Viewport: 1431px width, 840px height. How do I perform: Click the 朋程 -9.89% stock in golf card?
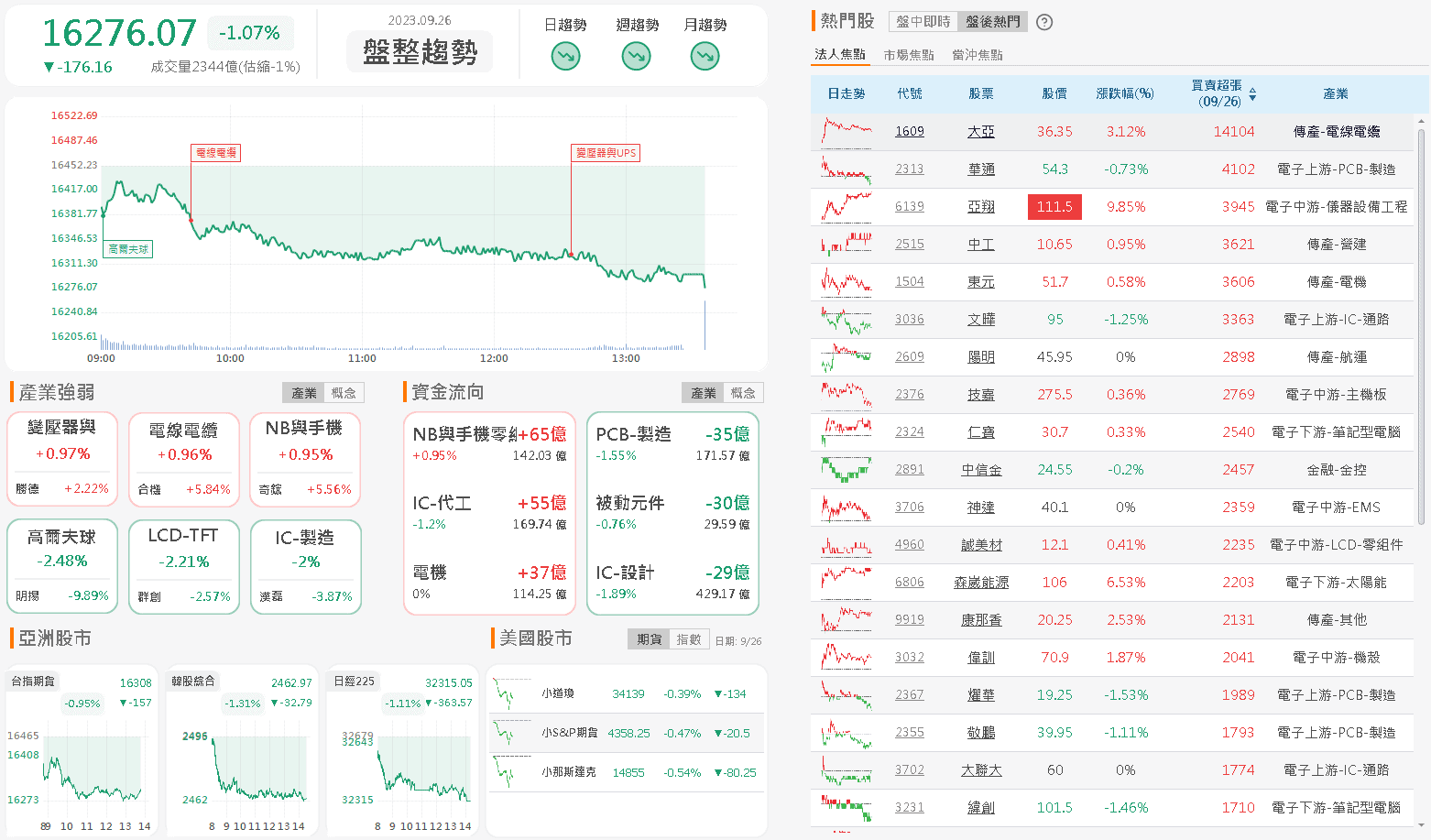click(62, 596)
